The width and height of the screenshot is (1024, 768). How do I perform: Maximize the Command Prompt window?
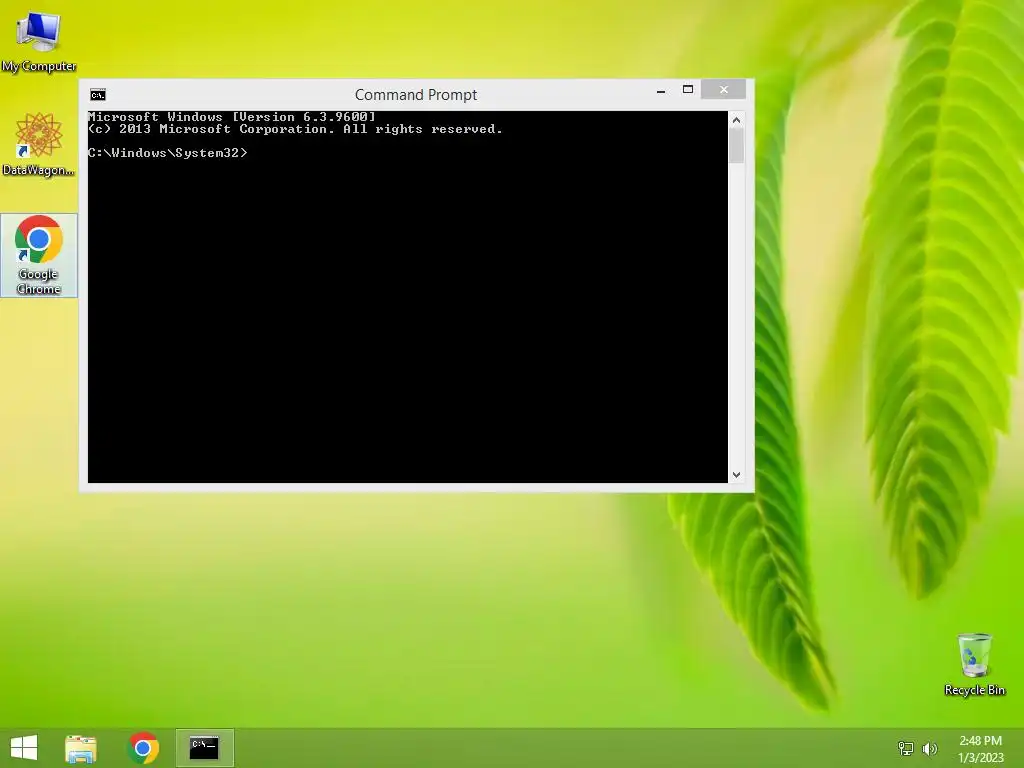pyautogui.click(x=688, y=89)
